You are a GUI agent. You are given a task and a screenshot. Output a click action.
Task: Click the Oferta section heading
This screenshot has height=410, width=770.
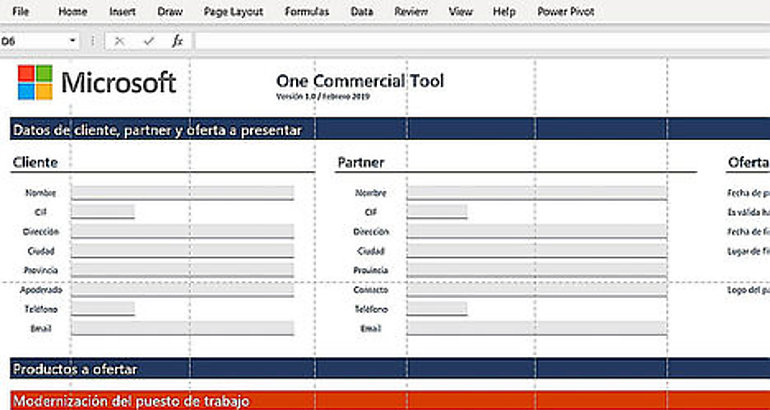pos(748,163)
